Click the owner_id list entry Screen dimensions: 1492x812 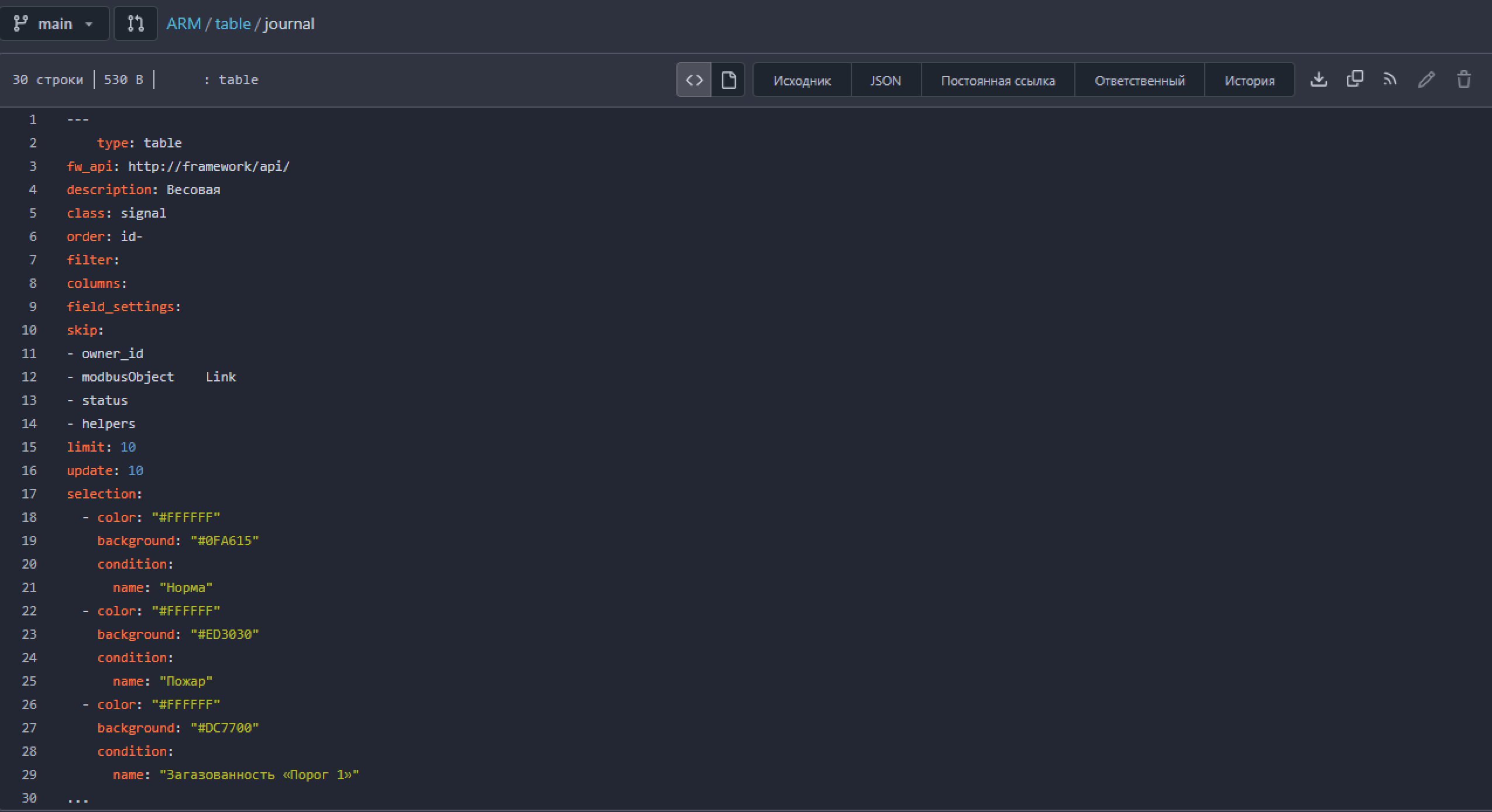[112, 353]
